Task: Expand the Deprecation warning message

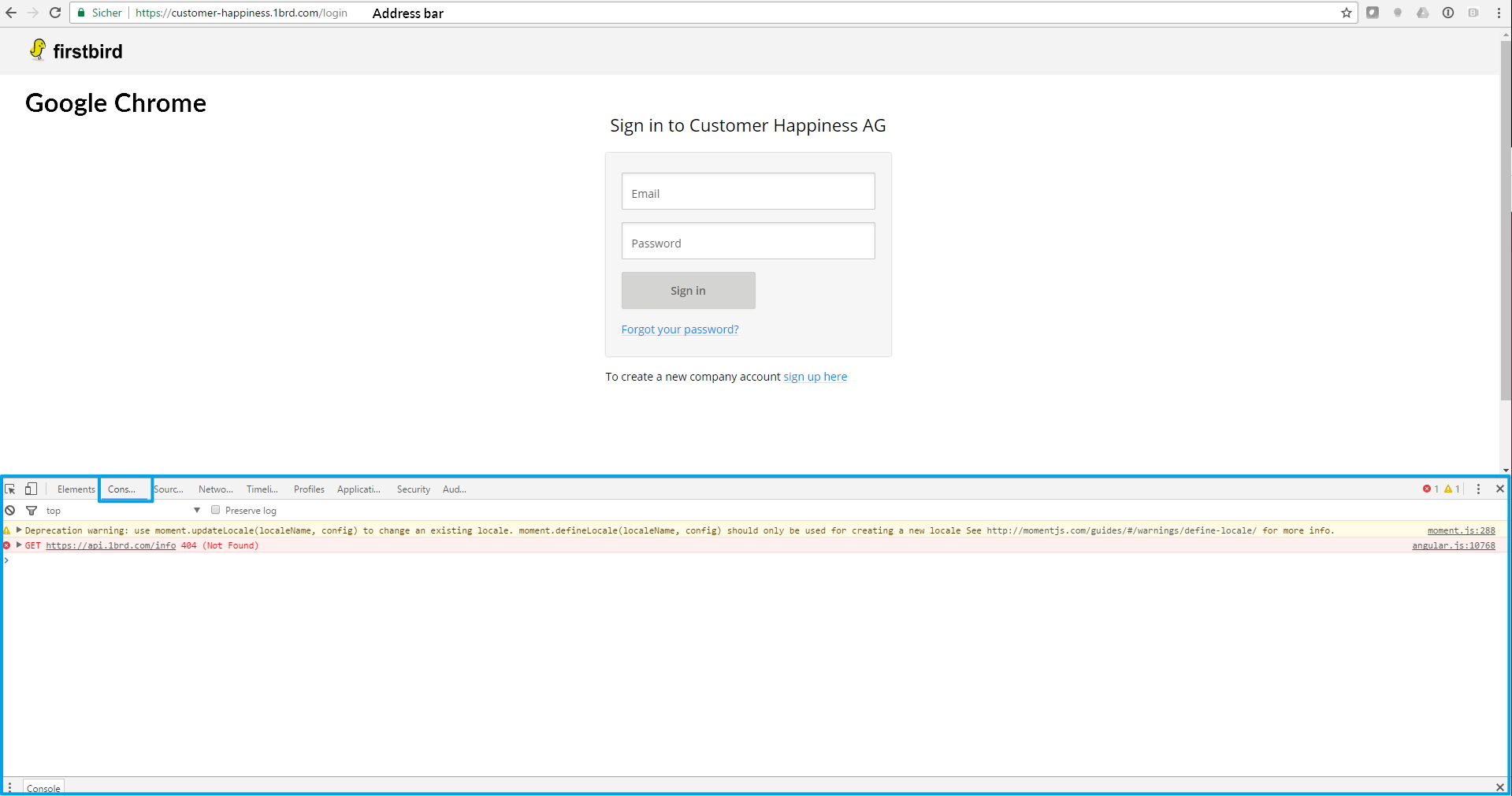Action: (x=19, y=530)
